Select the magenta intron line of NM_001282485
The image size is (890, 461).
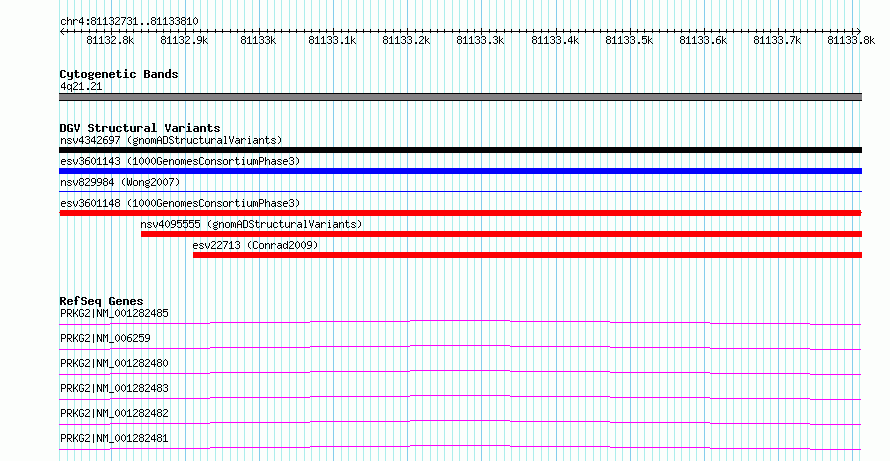pos(460,322)
